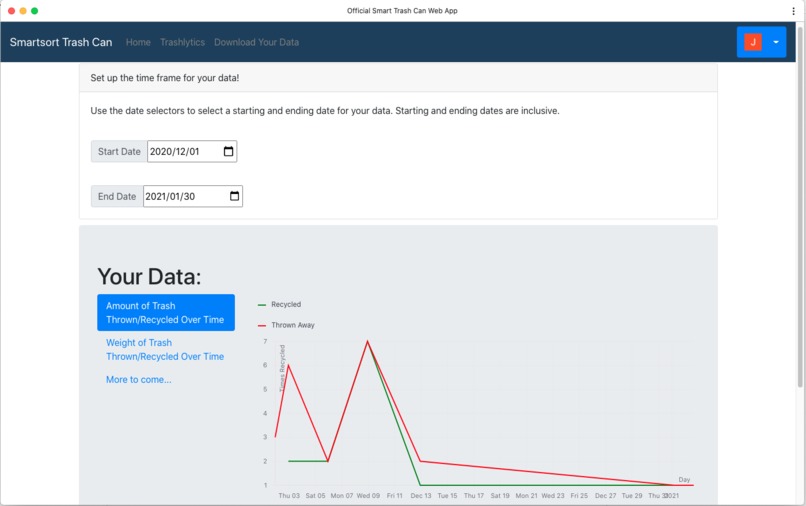Select Weight of Trash Thrown/Recycled Over Time tab
806x506 pixels.
(x=166, y=350)
